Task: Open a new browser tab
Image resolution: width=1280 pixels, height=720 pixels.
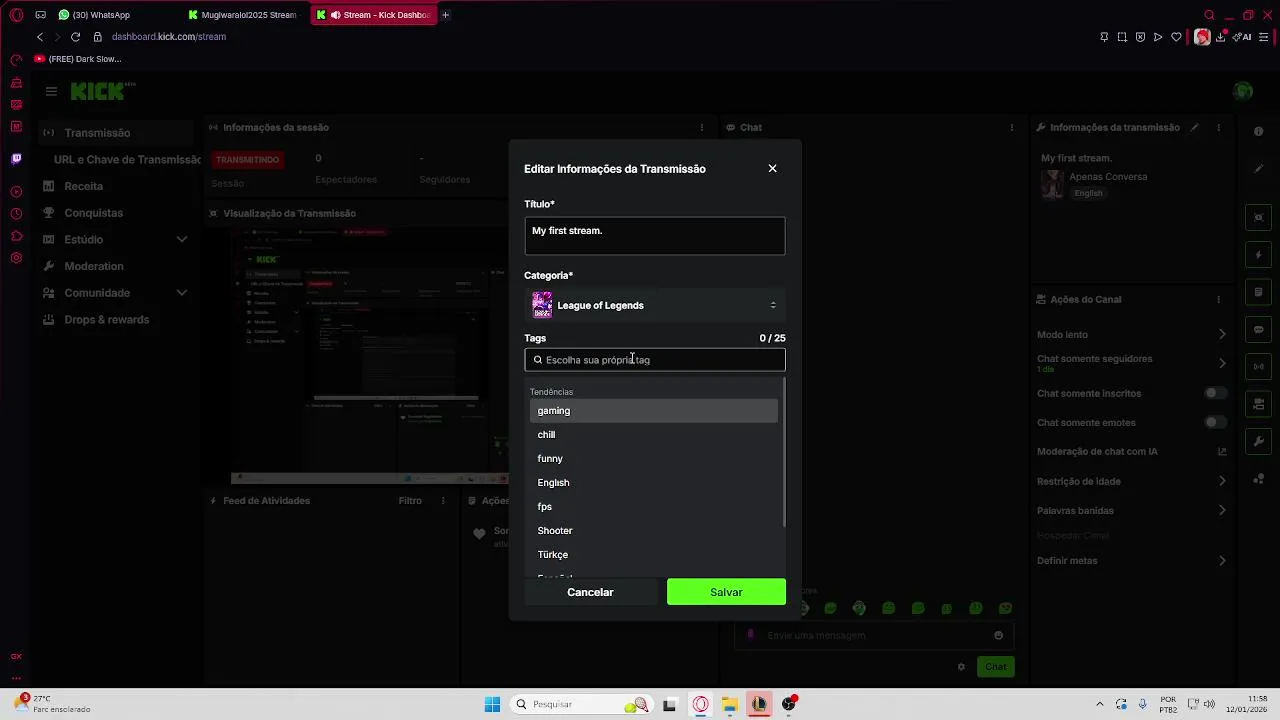Action: (x=445, y=15)
